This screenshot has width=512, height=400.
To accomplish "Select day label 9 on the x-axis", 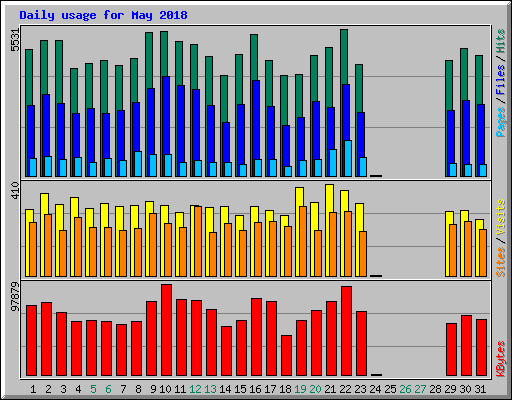I will pos(153,389).
